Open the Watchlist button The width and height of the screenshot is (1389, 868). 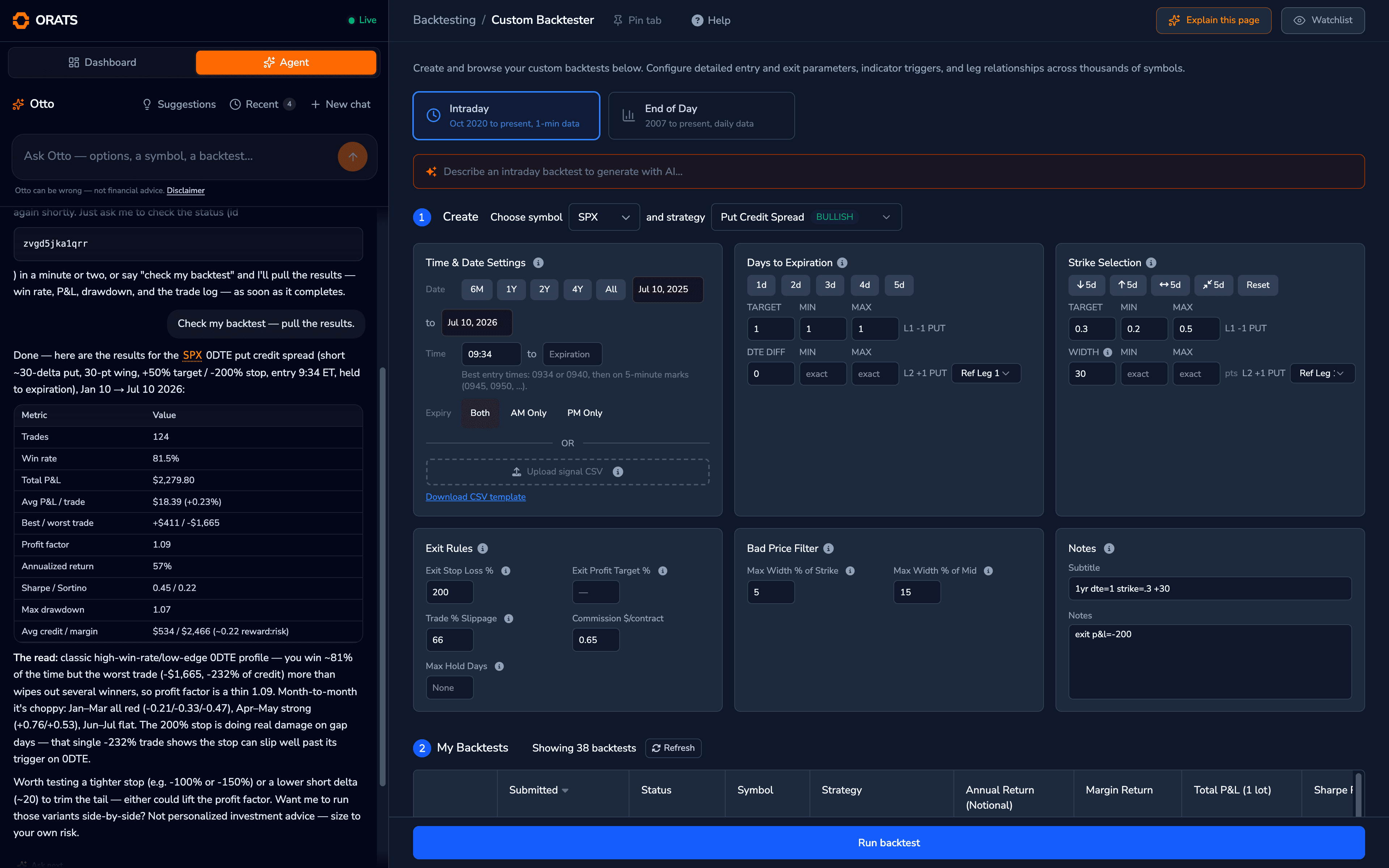[1322, 20]
